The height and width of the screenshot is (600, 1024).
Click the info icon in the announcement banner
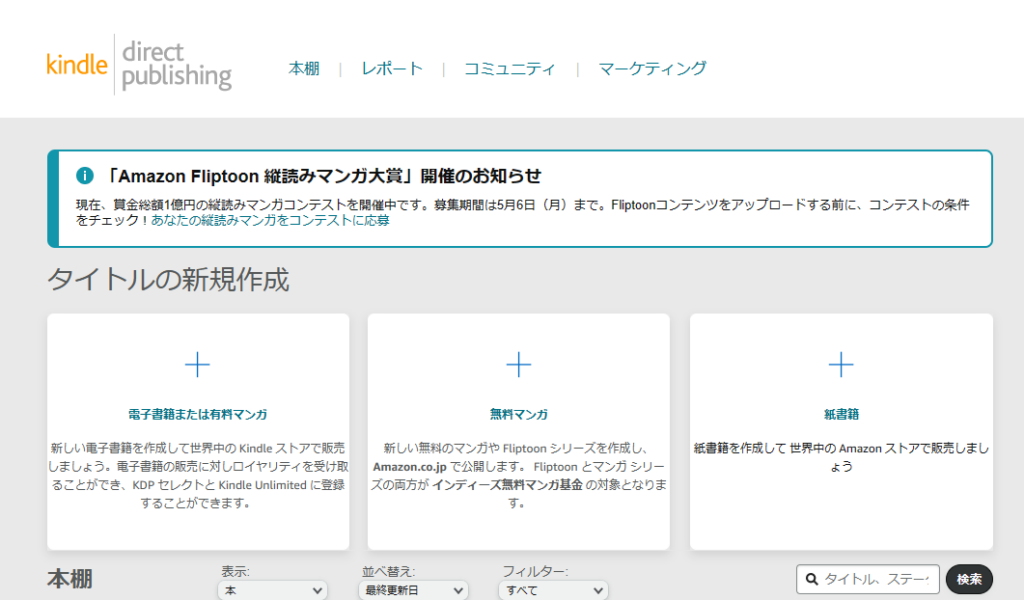tap(85, 176)
